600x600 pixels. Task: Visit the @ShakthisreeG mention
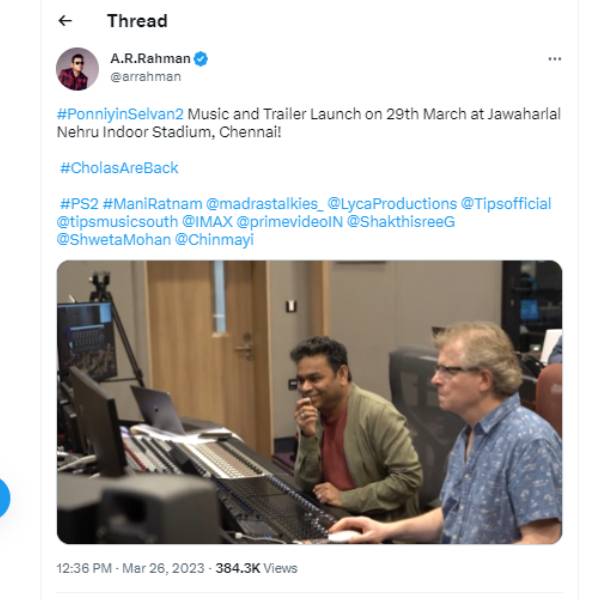pos(401,222)
